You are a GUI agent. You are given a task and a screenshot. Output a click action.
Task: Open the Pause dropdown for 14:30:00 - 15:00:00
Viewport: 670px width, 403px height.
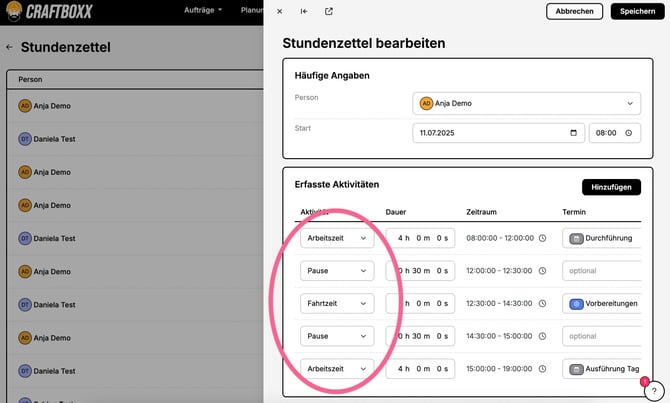[x=337, y=336]
